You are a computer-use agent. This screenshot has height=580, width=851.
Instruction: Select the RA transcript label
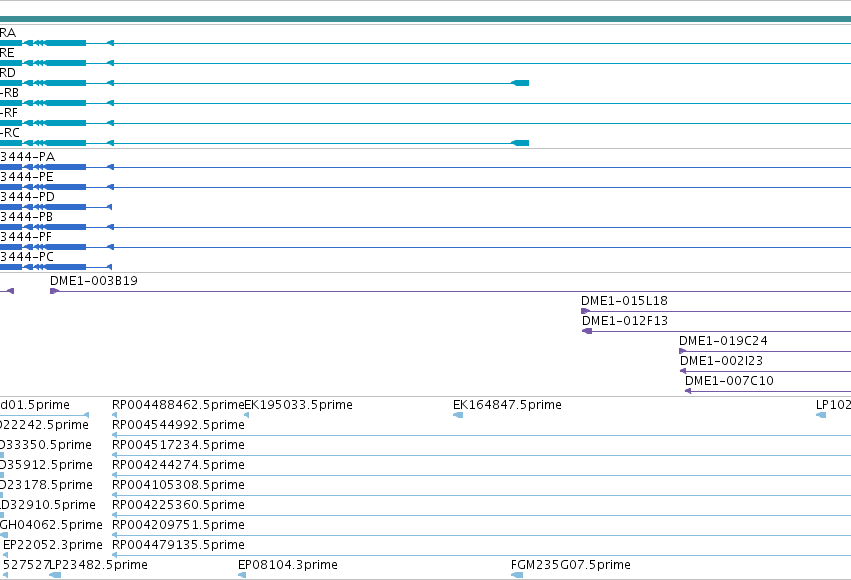8,33
